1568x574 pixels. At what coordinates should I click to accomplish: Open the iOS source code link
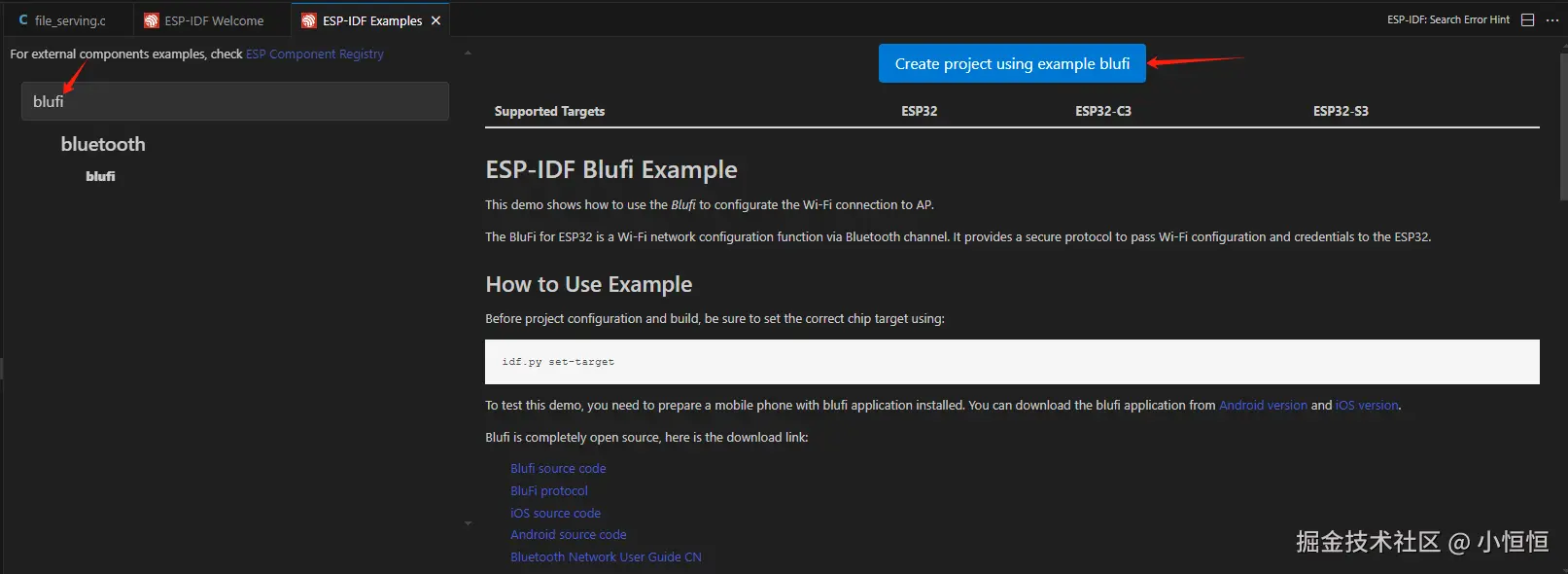tap(555, 513)
